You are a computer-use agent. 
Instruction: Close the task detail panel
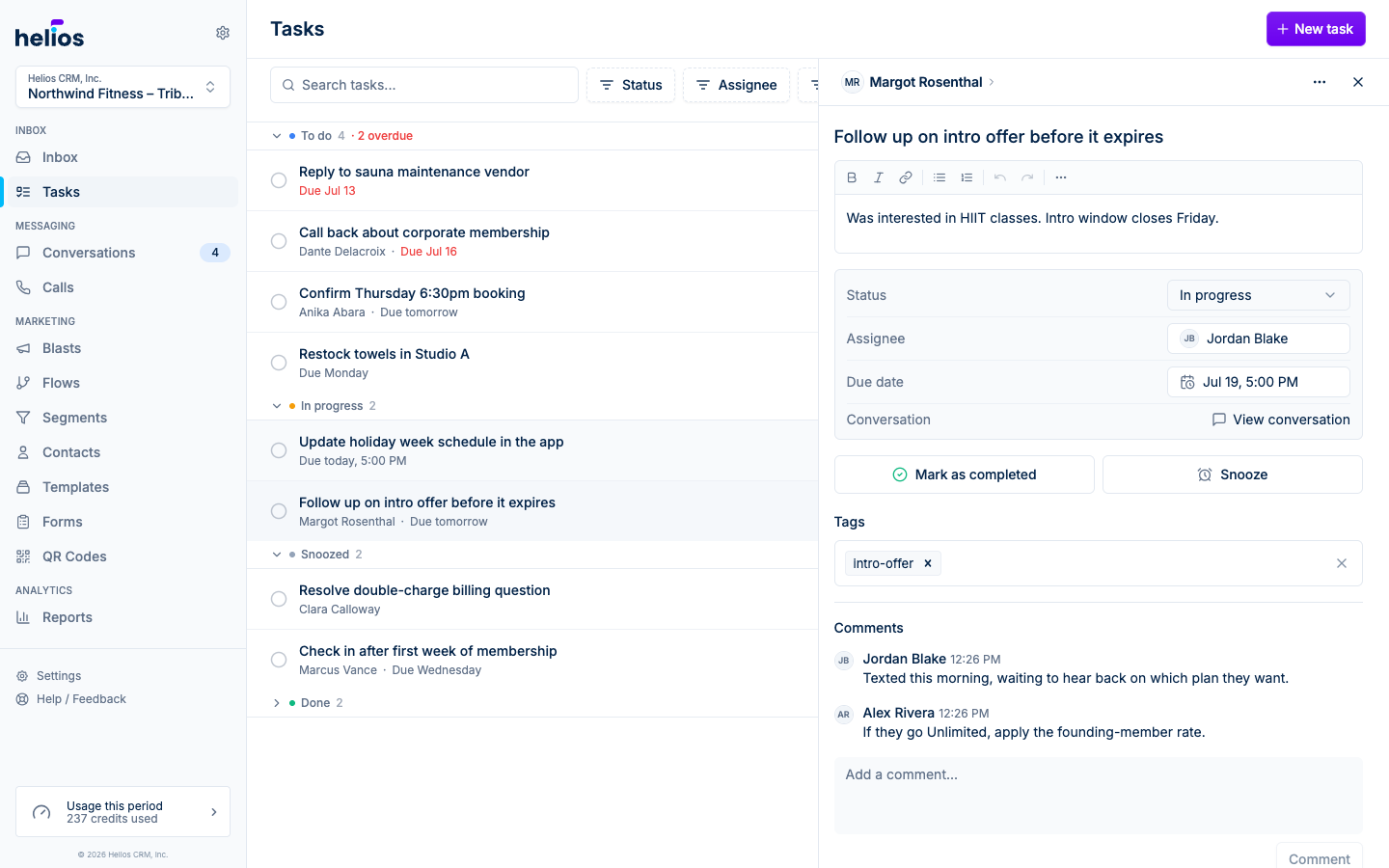[x=1358, y=82]
